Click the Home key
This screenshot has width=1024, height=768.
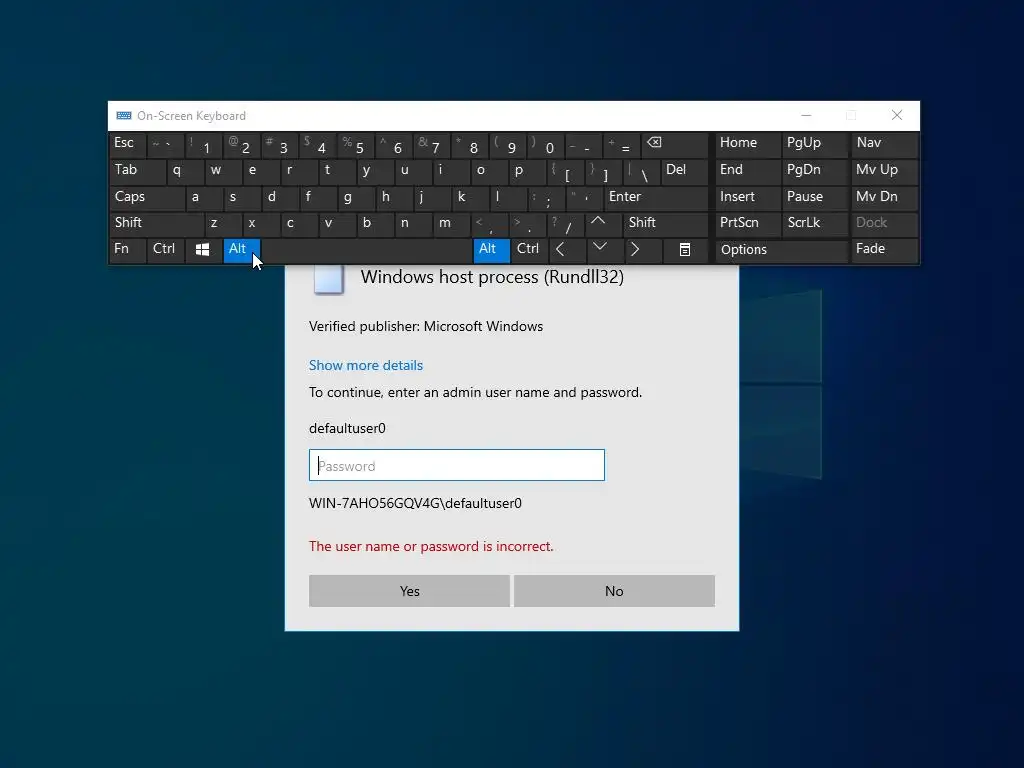tap(748, 145)
